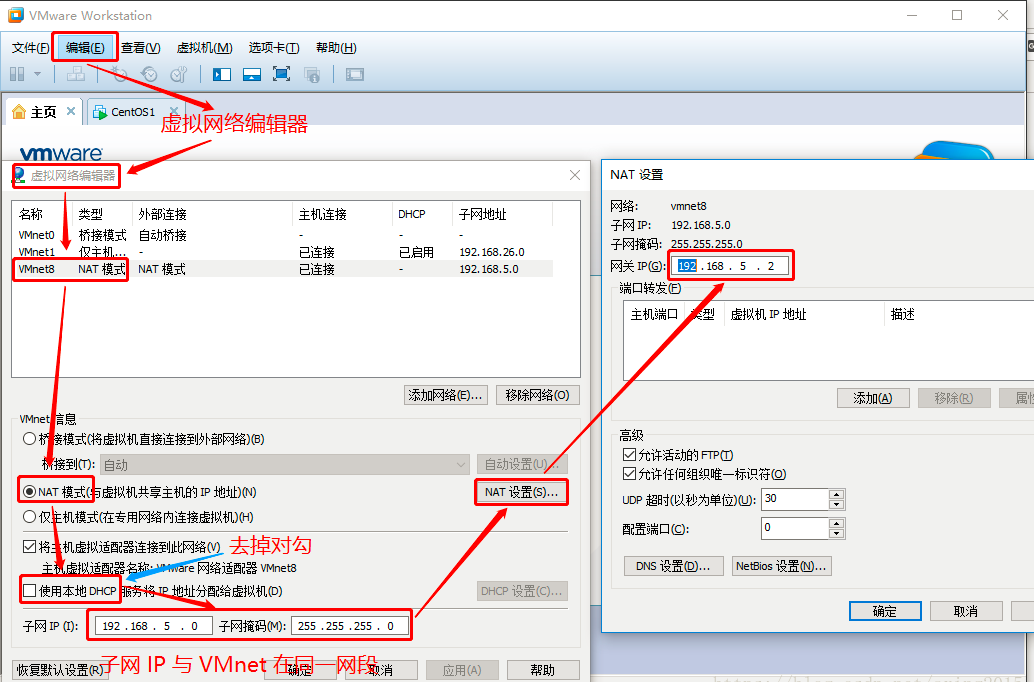
Task: Click the 主机端口 column header
Action: (654, 314)
